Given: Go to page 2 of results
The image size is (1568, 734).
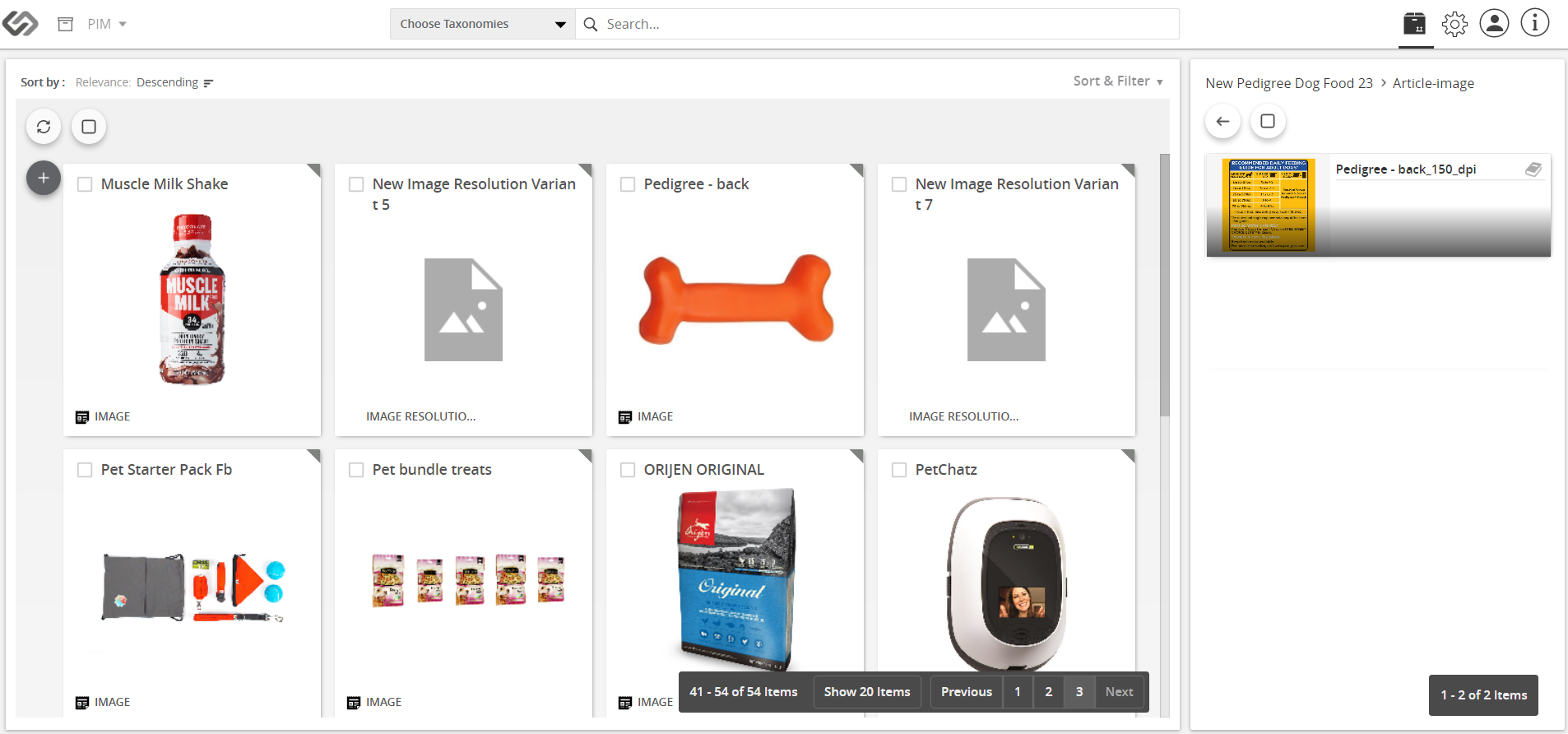Looking at the screenshot, I should (1049, 692).
